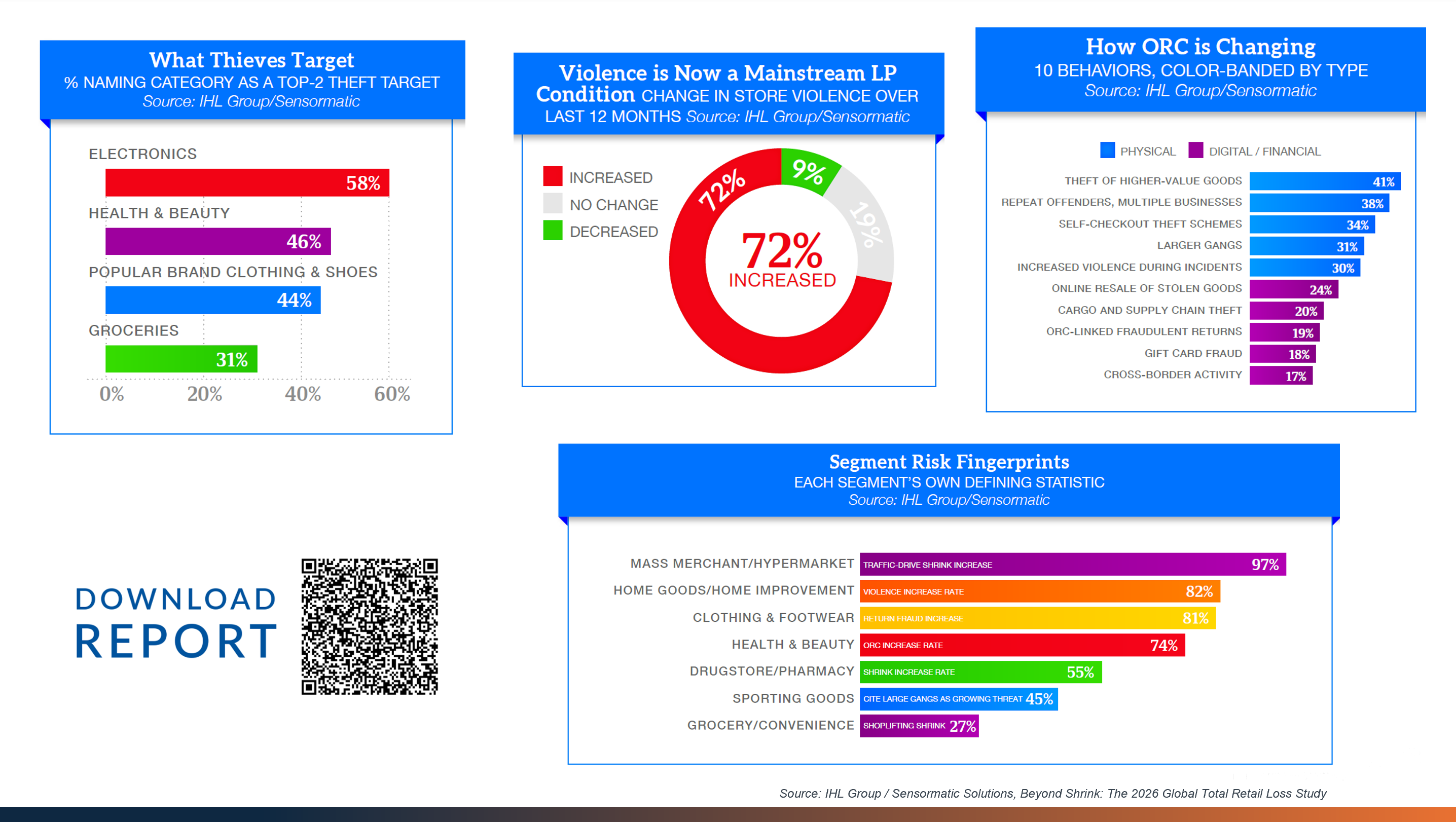Click the Cargo and Supply Chain Theft 20% bar
Viewport: 1456px width, 822px height.
pos(1286,311)
